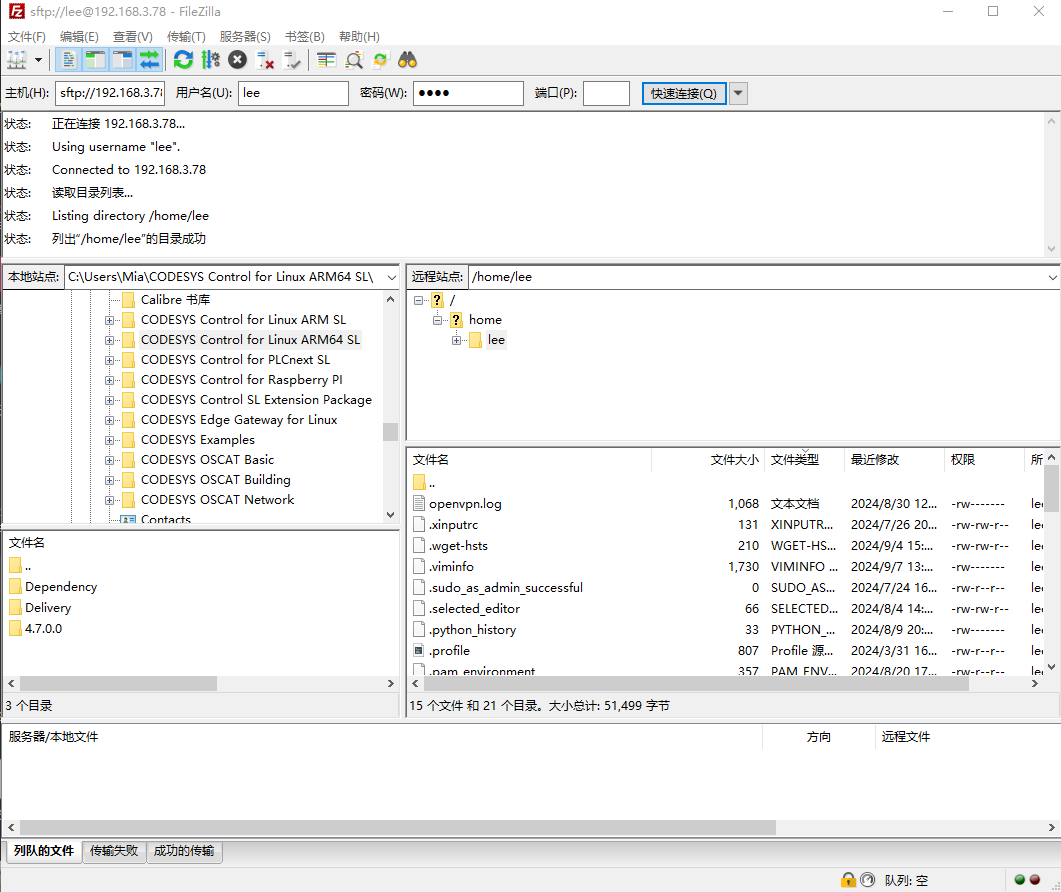
Task: Click the 端口 port input field
Action: [x=606, y=93]
